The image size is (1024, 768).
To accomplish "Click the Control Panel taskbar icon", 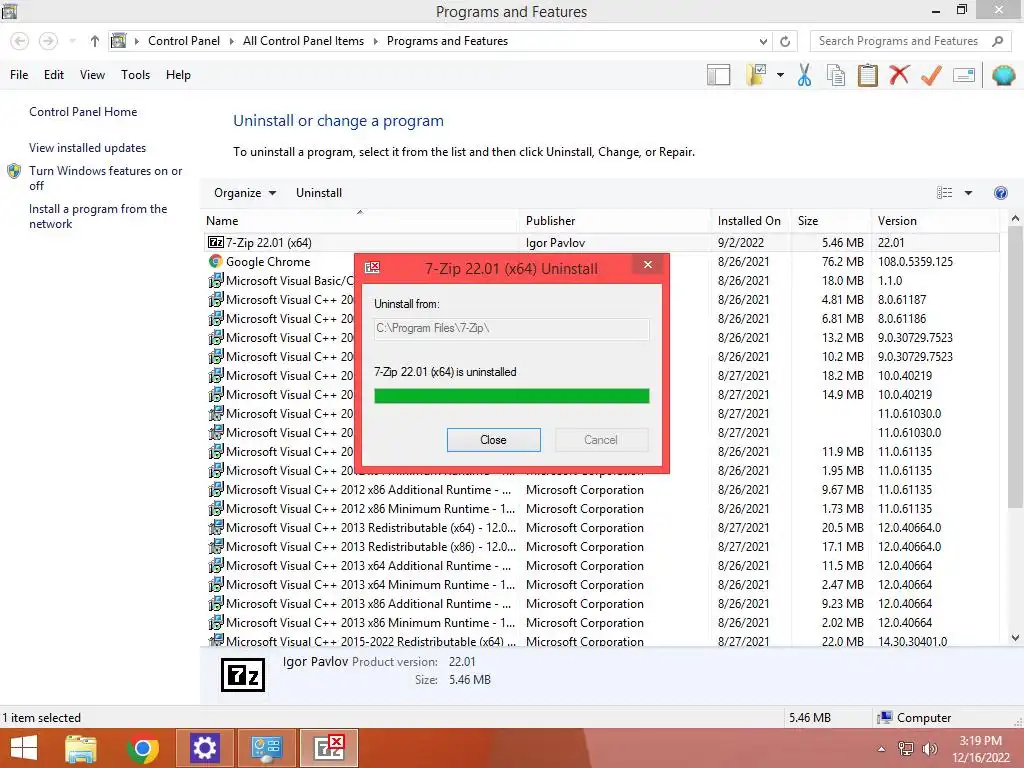I will pyautogui.click(x=266, y=748).
